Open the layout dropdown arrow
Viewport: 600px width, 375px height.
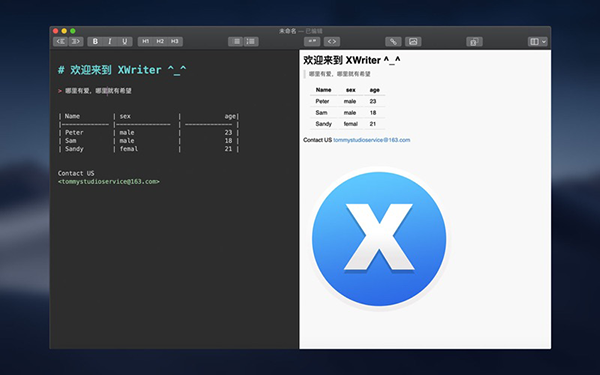point(544,41)
